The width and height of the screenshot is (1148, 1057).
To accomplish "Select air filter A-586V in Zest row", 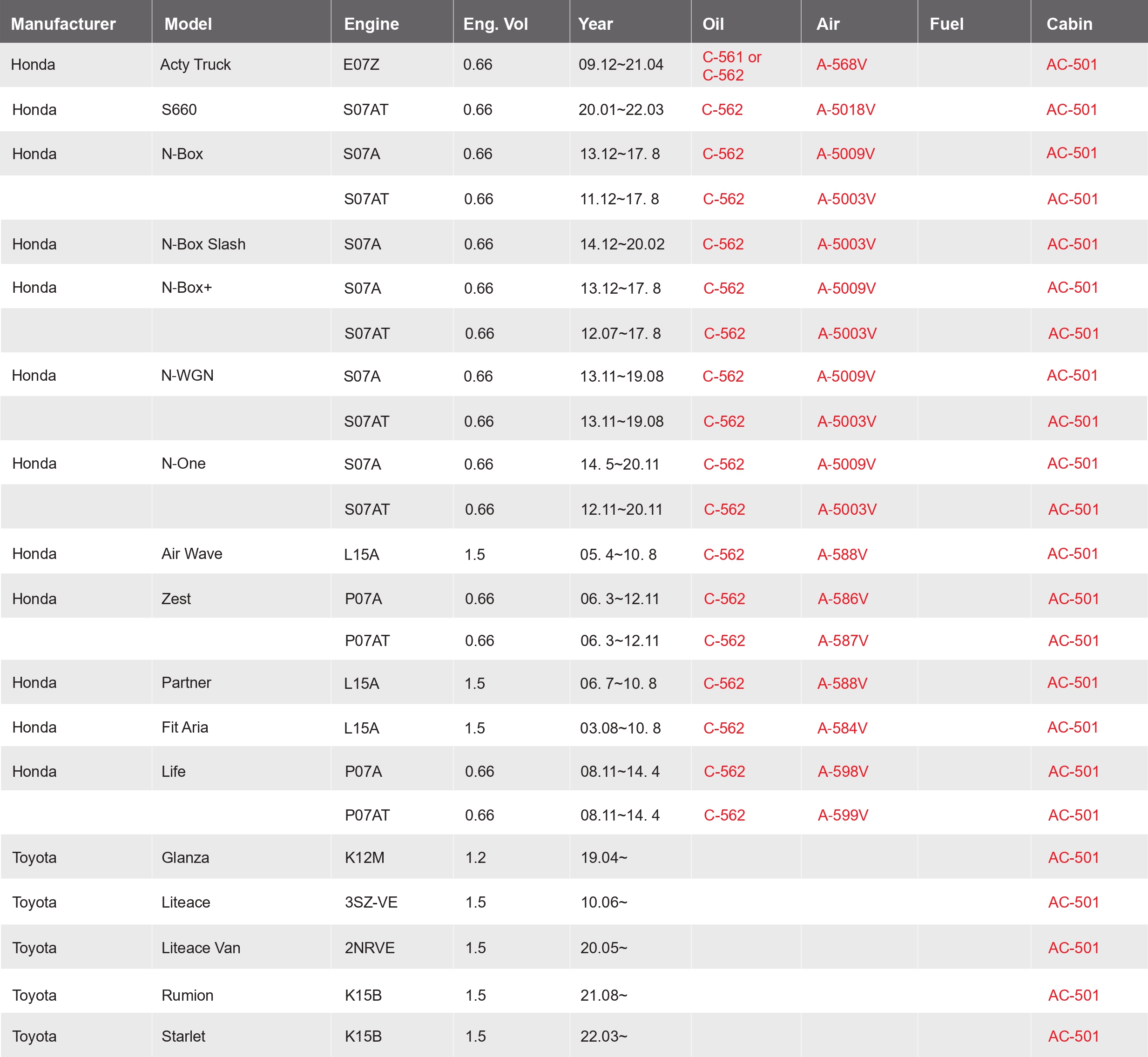I will point(843,599).
